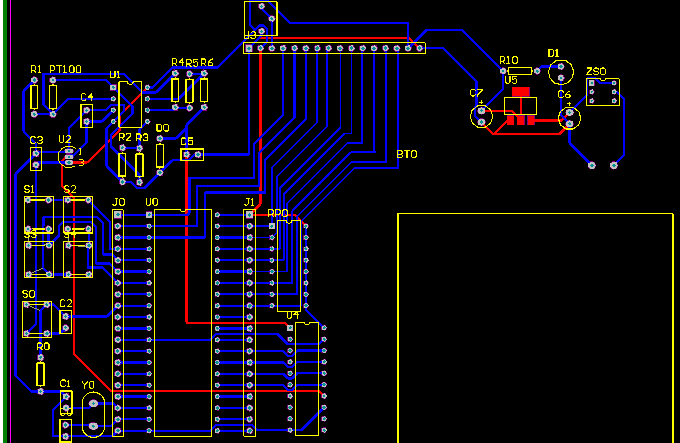
Task: Click the C2 designator label
Action: point(66,303)
